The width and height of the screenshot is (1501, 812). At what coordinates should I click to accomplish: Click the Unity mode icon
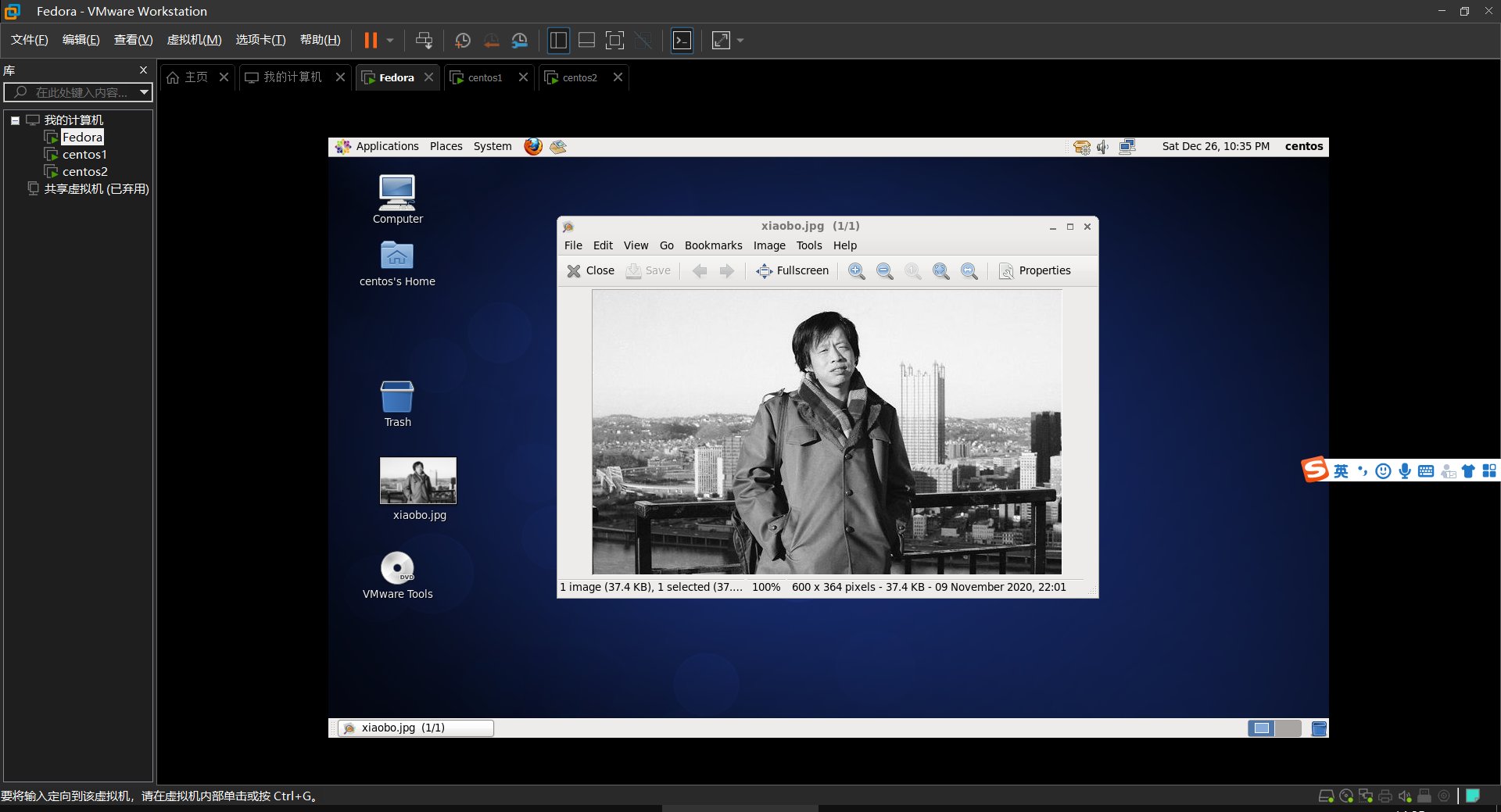(x=643, y=40)
